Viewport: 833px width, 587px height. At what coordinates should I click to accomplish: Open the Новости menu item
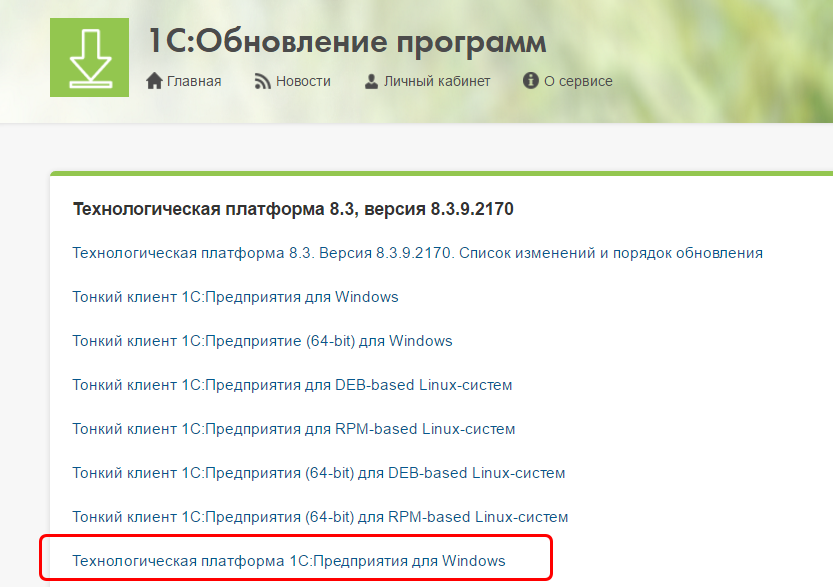click(303, 81)
